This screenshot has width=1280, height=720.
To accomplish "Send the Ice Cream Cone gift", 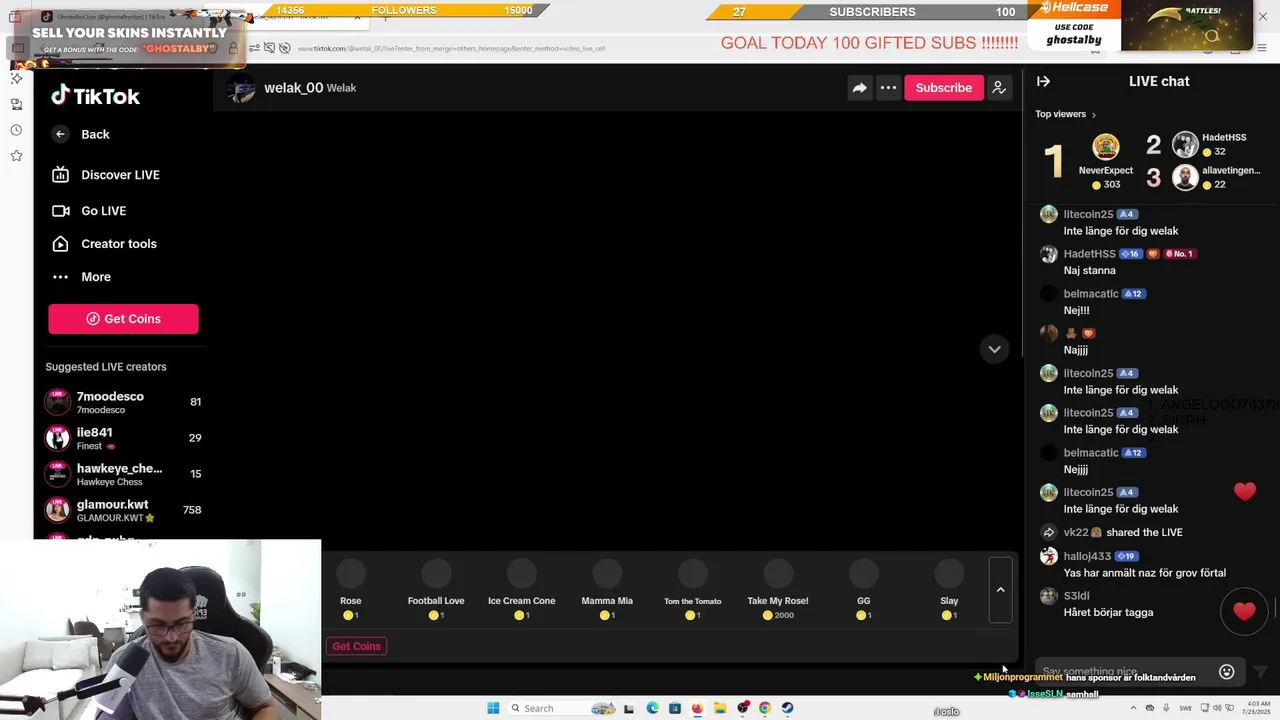I will [521, 588].
